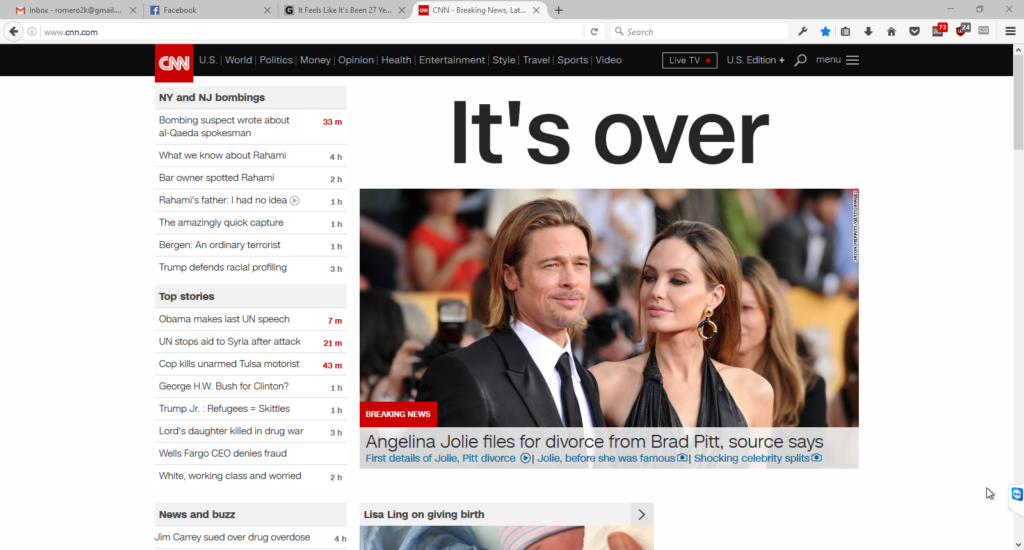The height and width of the screenshot is (550, 1024).
Task: Go to the browser home page icon
Action: 891,31
